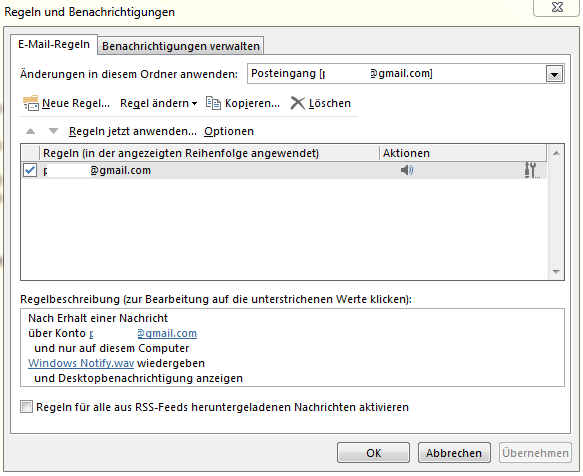Switch to Benachrichtigungen verwalten tab
This screenshot has height=476, width=583.
[181, 46]
